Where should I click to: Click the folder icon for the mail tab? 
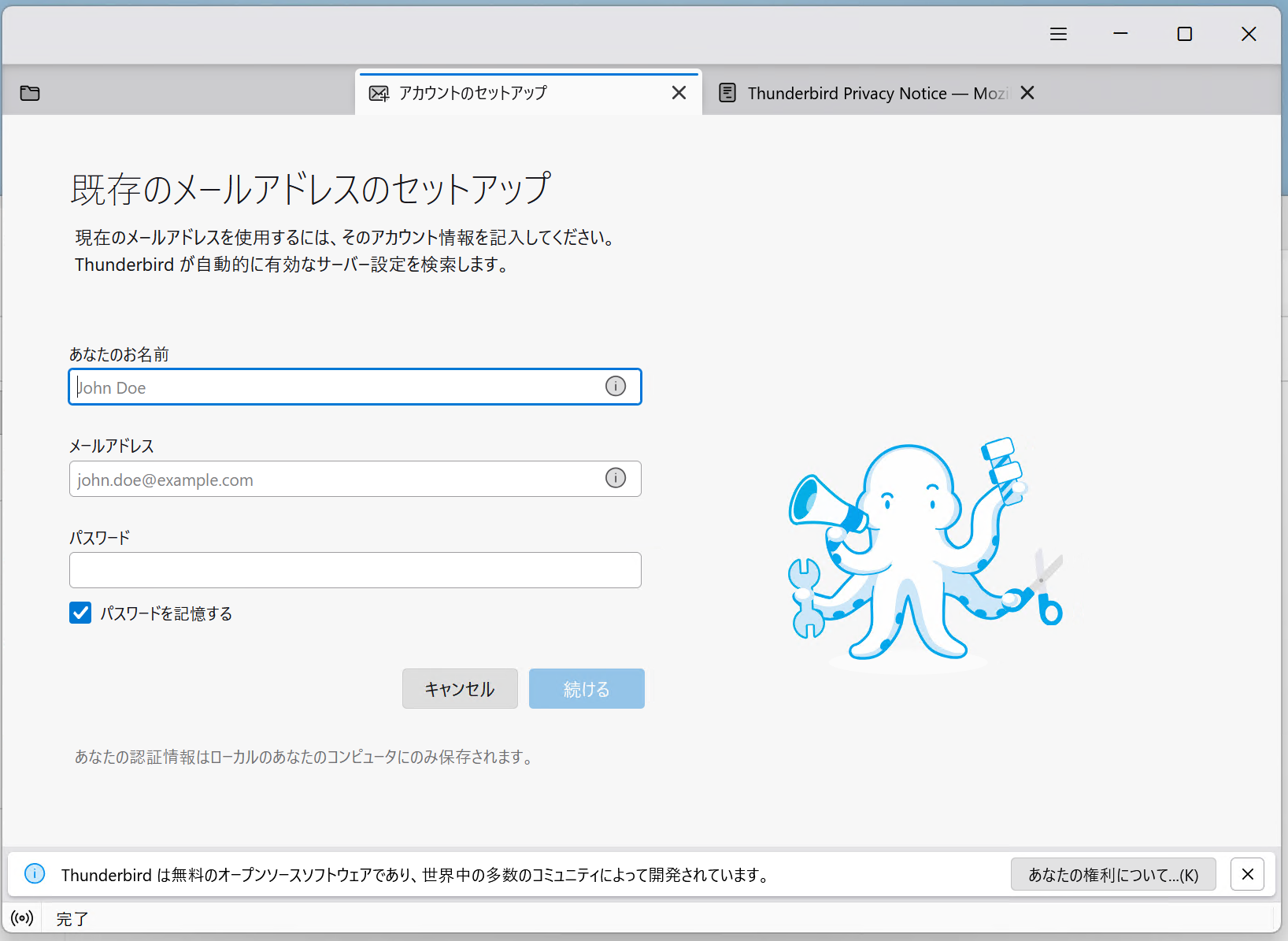[30, 93]
